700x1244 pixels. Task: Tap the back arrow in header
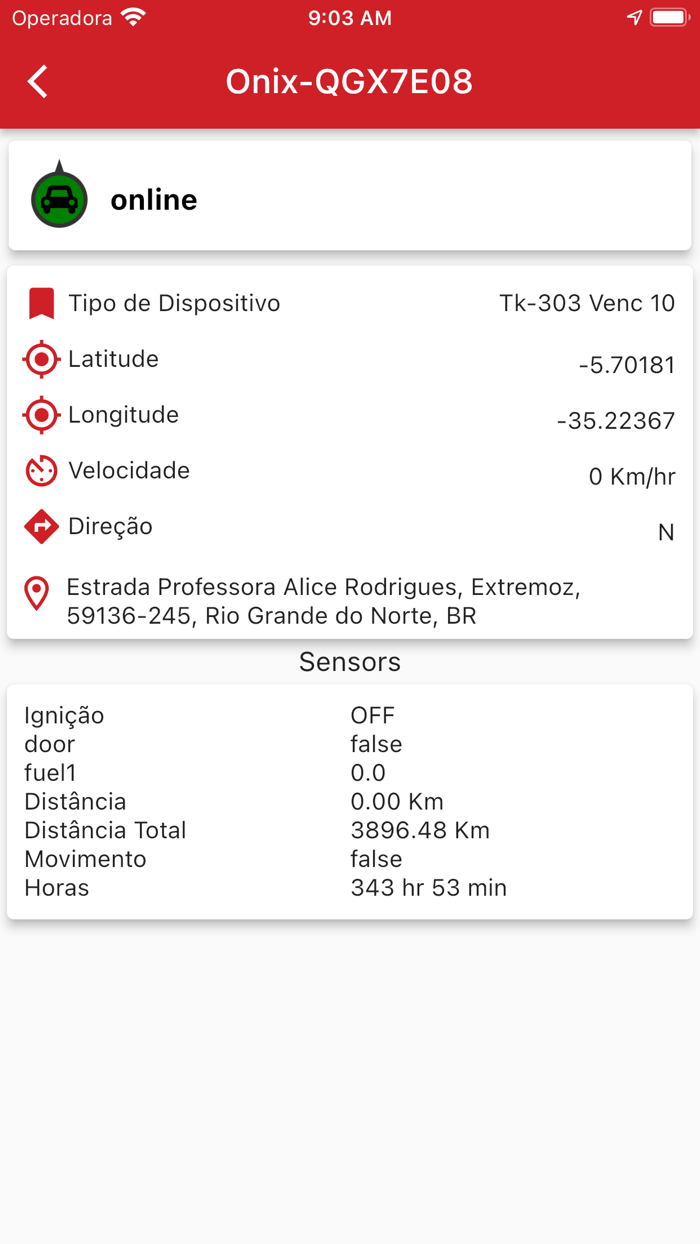pos(38,82)
